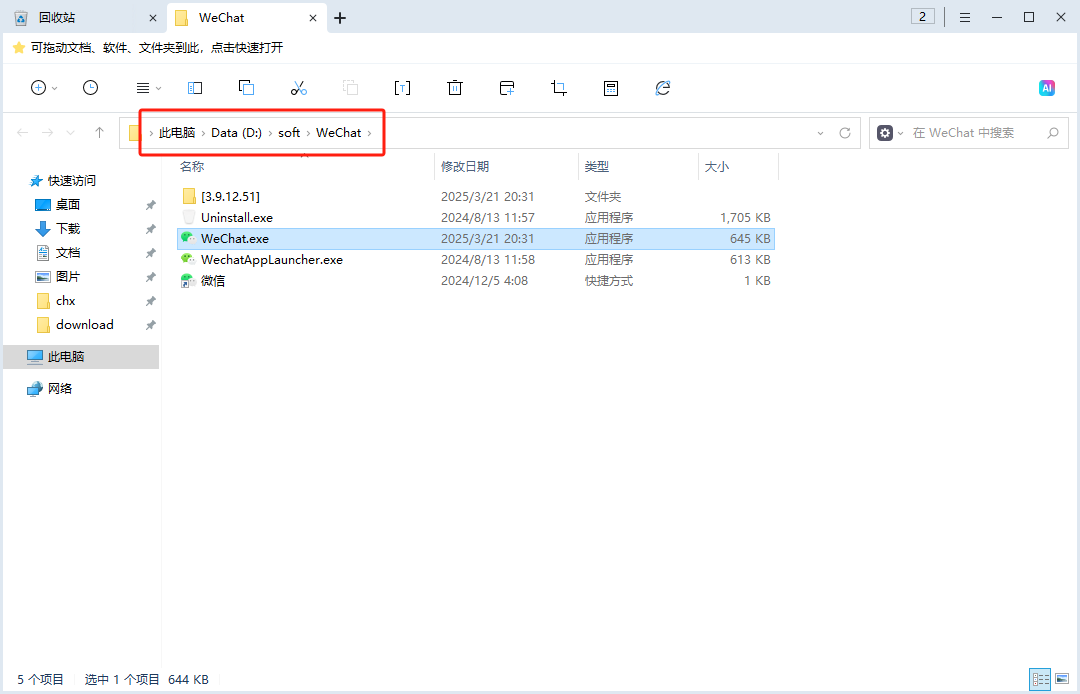
Task: Click the crop screenshot icon
Action: point(559,87)
